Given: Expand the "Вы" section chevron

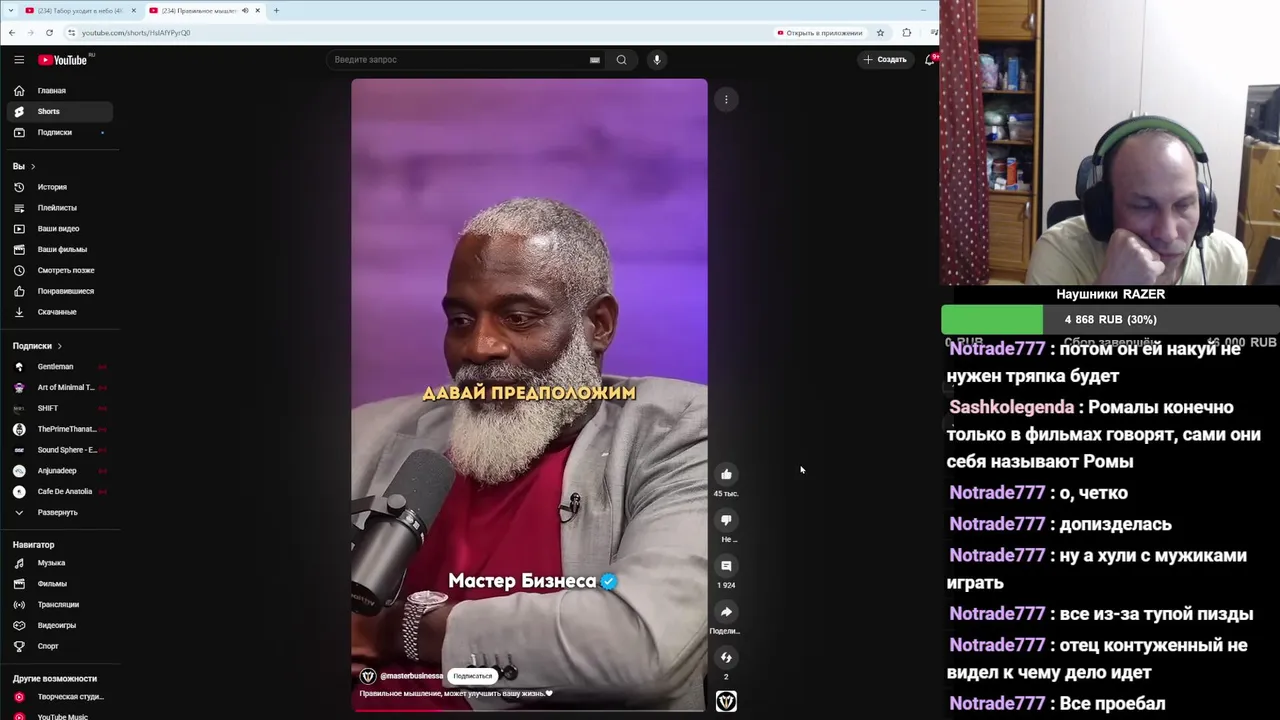Looking at the screenshot, I should point(33,166).
